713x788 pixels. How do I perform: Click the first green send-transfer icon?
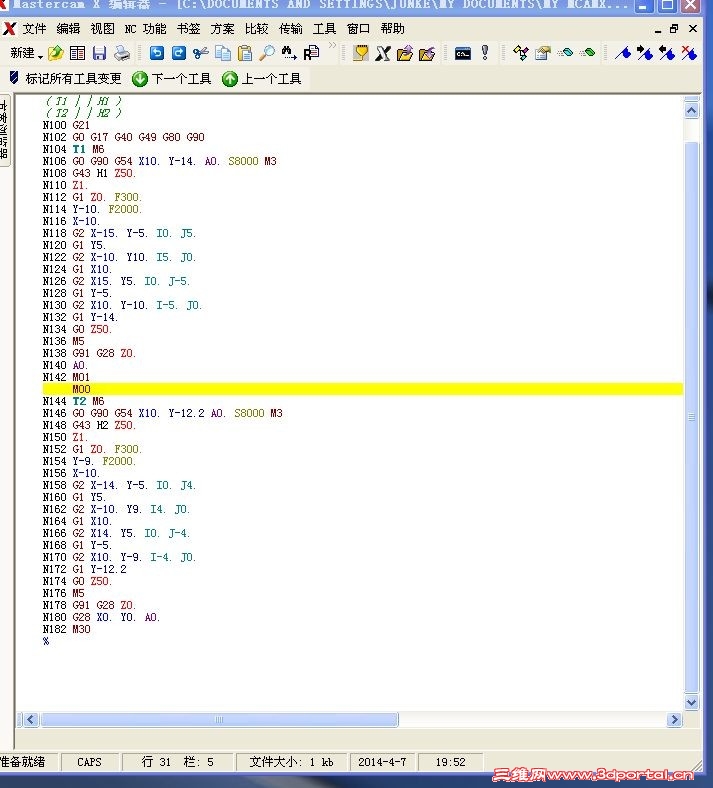565,52
